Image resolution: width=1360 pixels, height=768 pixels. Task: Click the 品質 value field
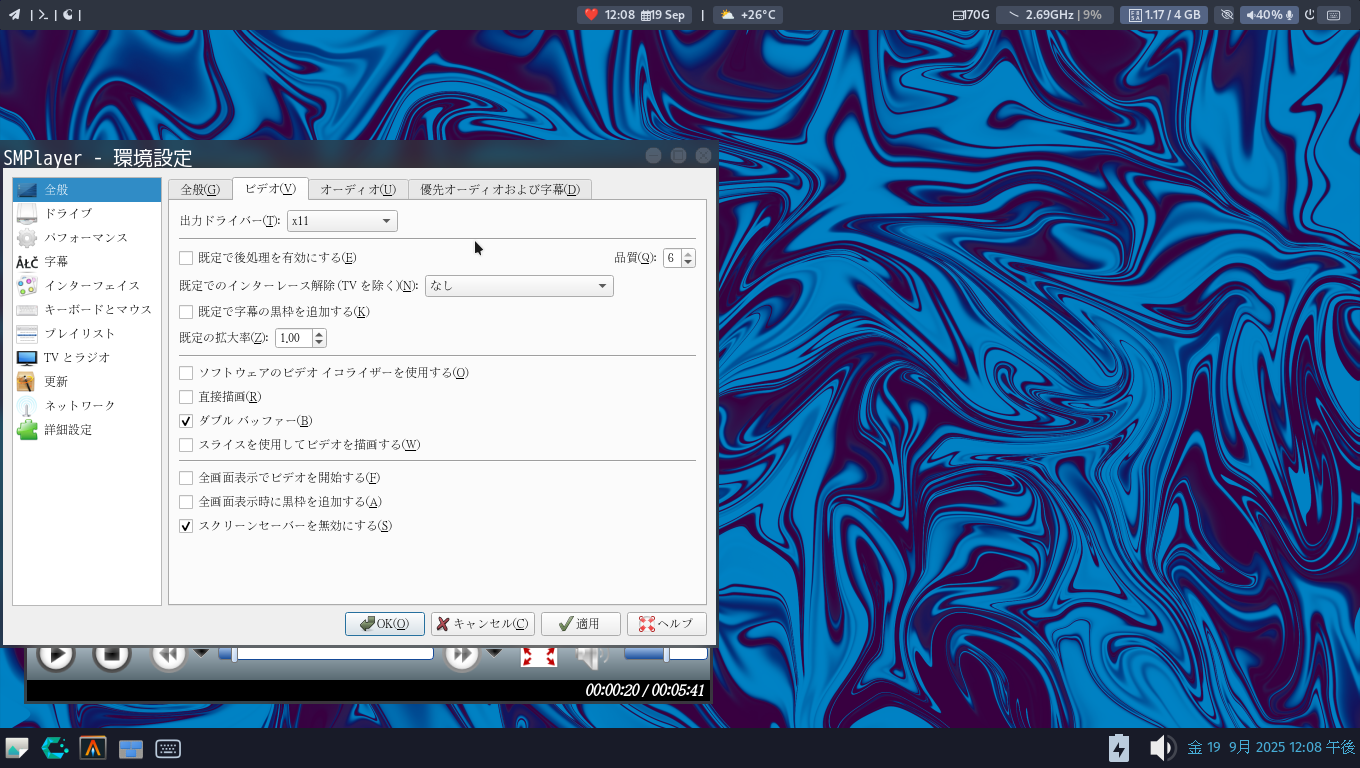[x=672, y=258]
